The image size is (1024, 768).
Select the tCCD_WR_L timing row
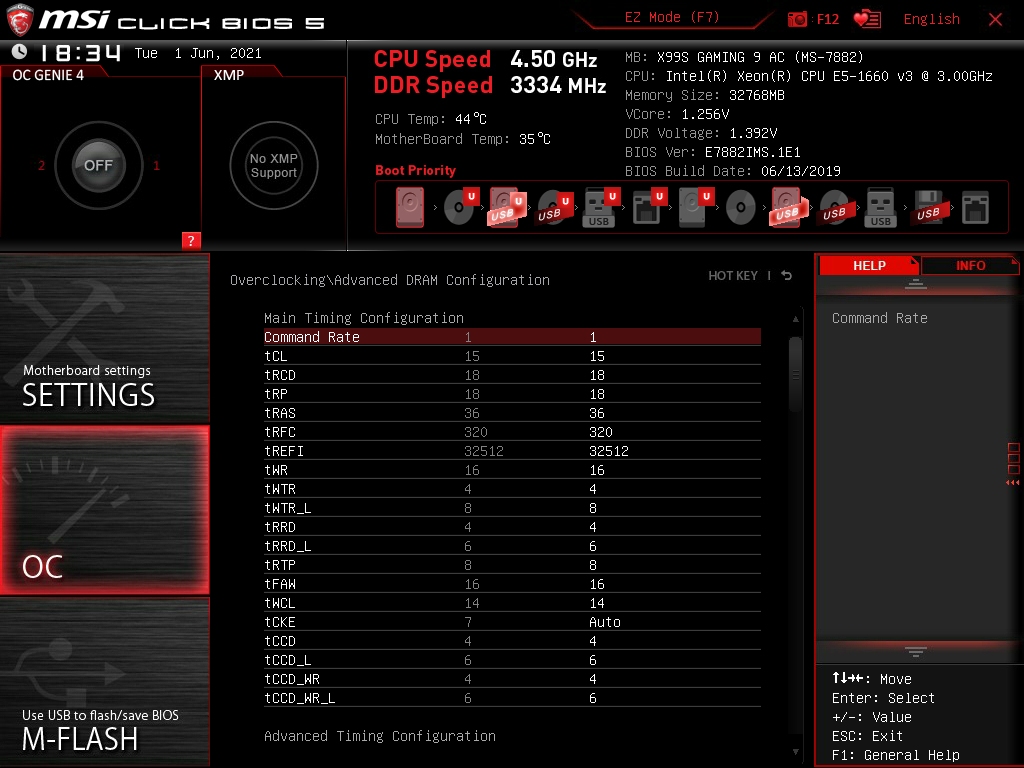(512, 697)
